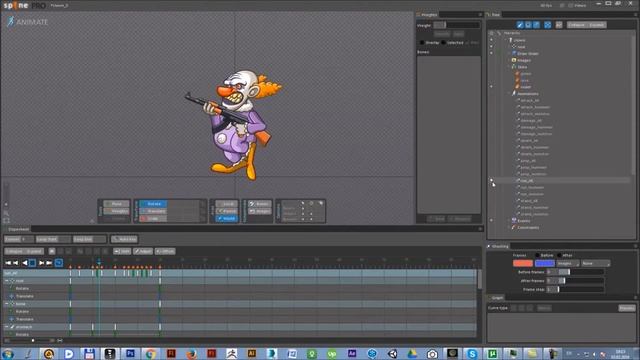Switch axes to World
The height and width of the screenshot is (360, 640).
[x=227, y=218]
